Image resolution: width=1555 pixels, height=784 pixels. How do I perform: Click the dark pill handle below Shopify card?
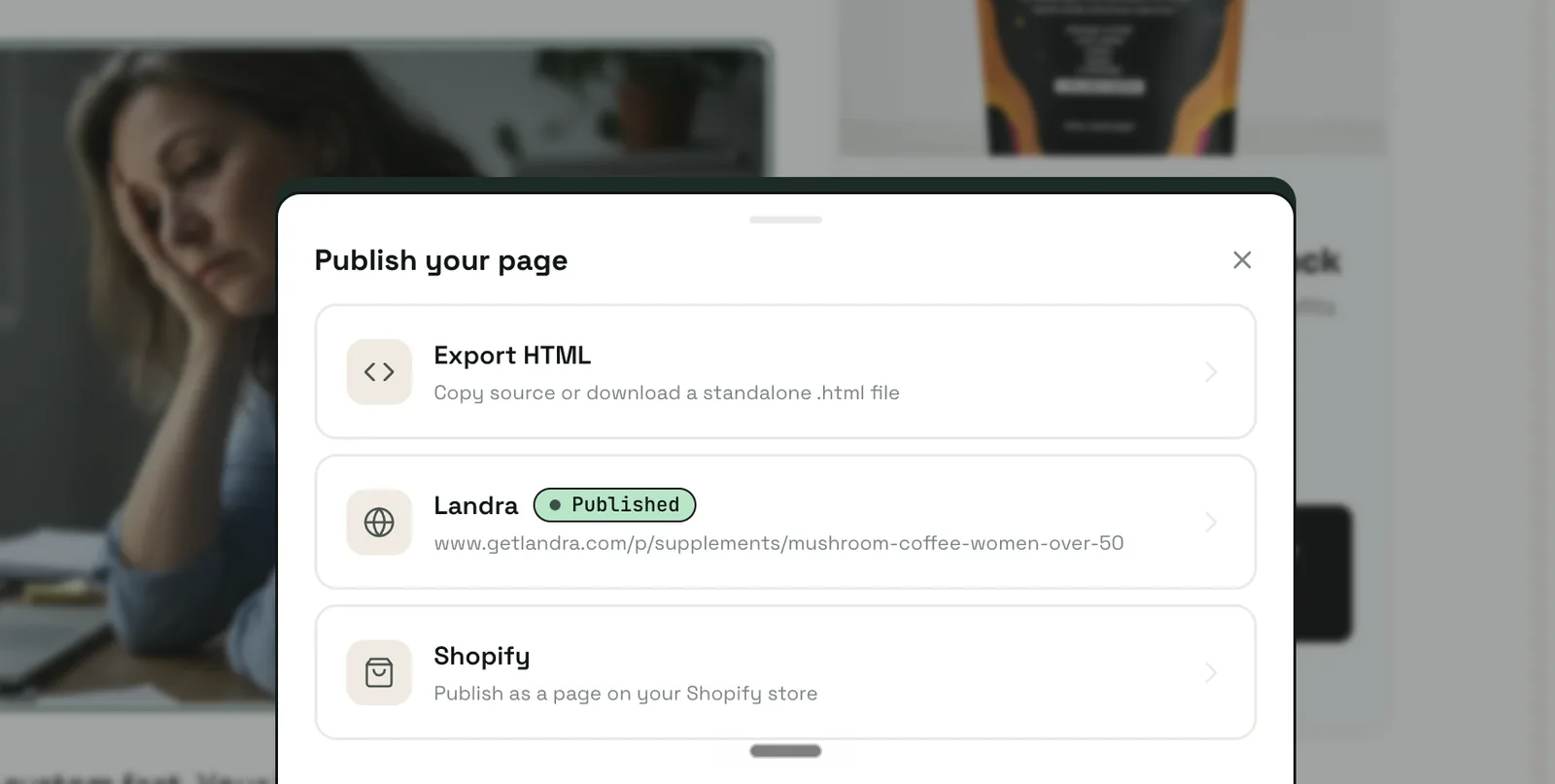[785, 751]
